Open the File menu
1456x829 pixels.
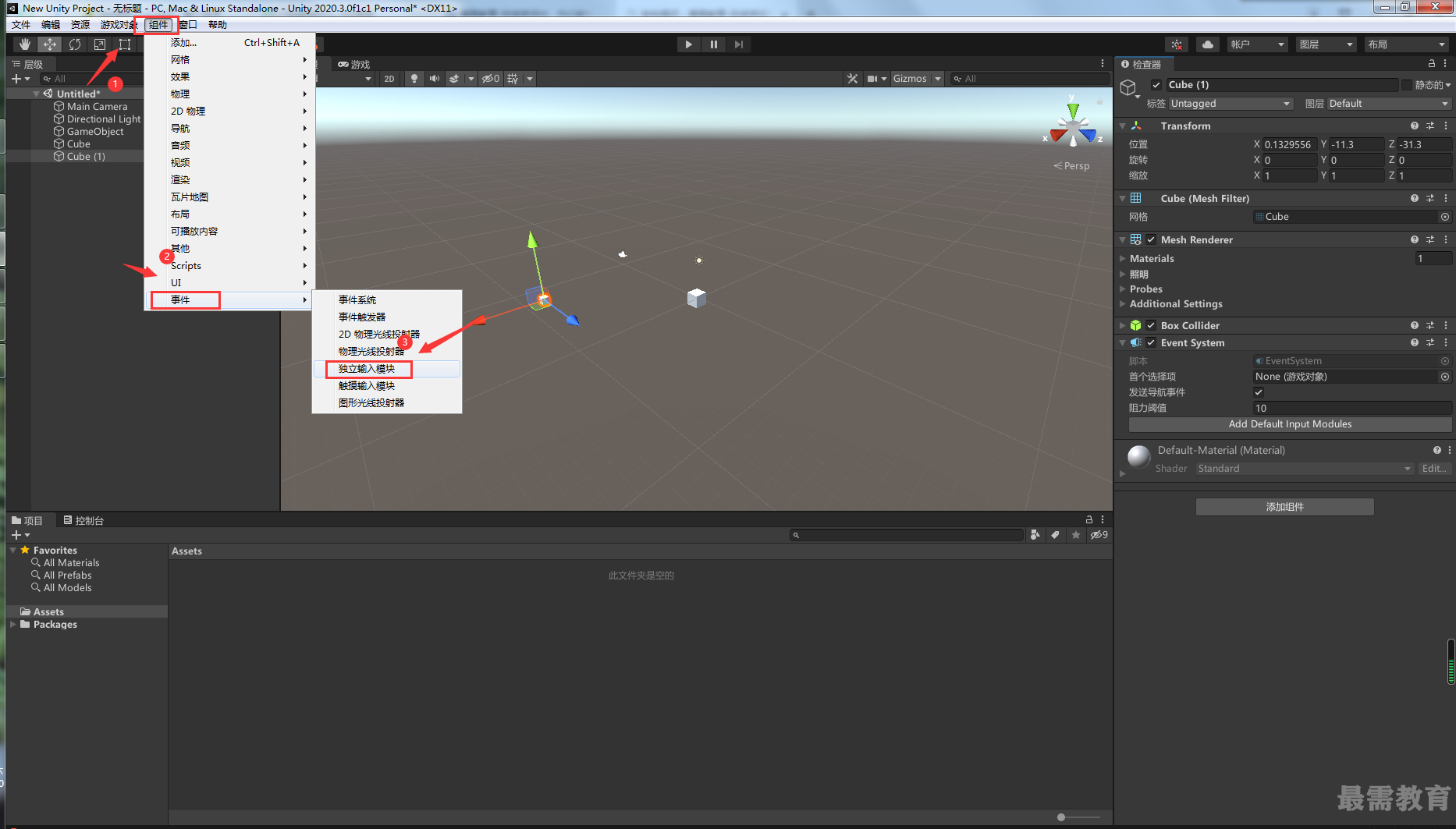[21, 25]
